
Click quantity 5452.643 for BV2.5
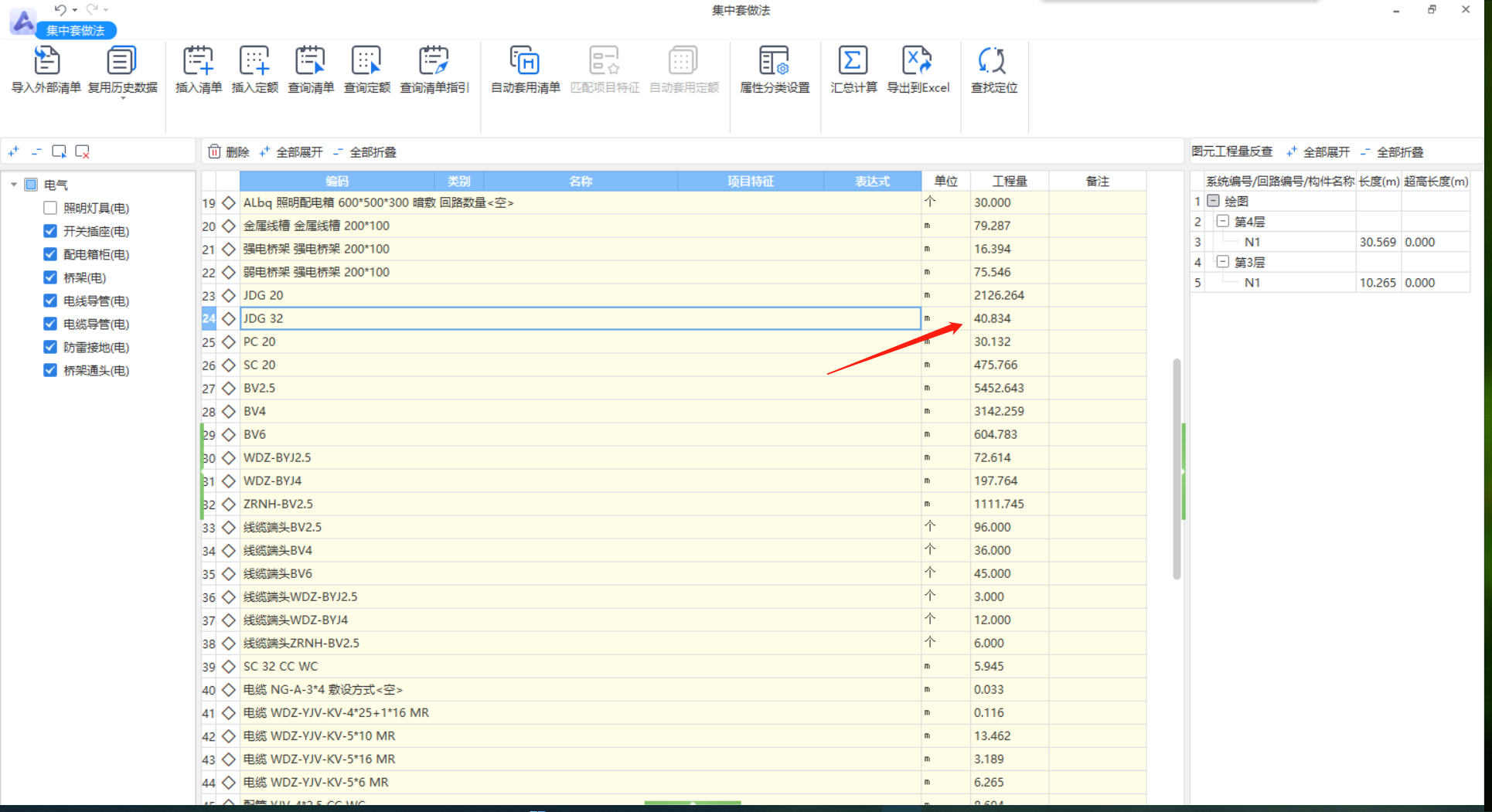[x=999, y=388]
